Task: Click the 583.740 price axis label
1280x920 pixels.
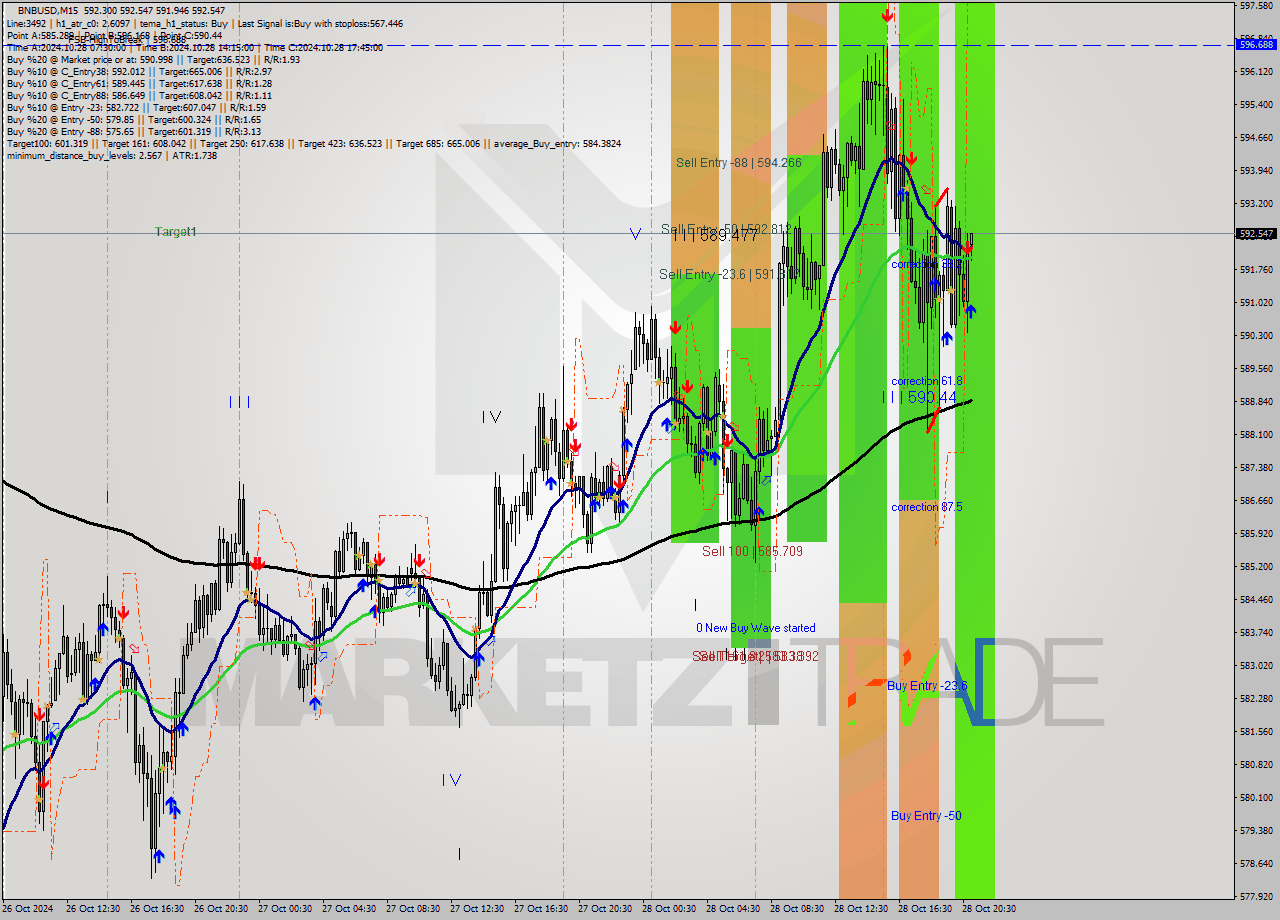Action: pyautogui.click(x=1256, y=633)
